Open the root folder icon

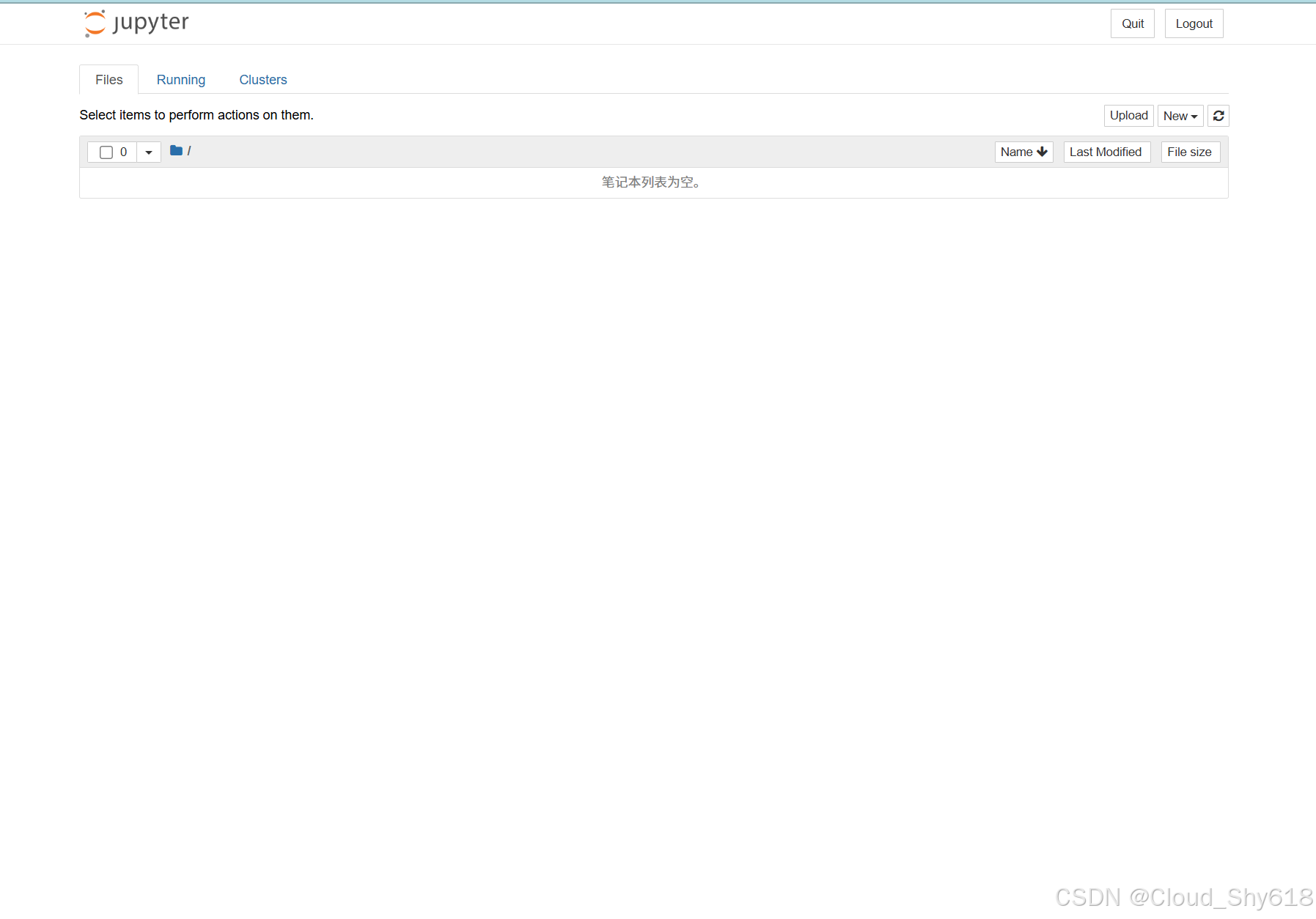pyautogui.click(x=176, y=150)
